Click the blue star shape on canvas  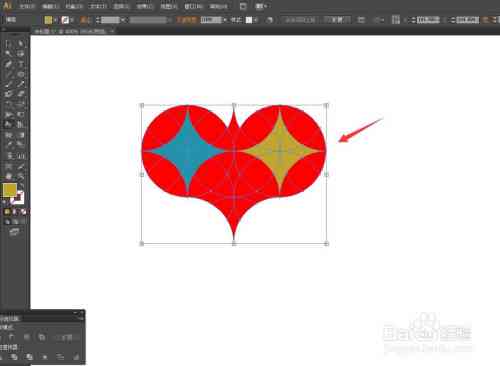tap(188, 151)
